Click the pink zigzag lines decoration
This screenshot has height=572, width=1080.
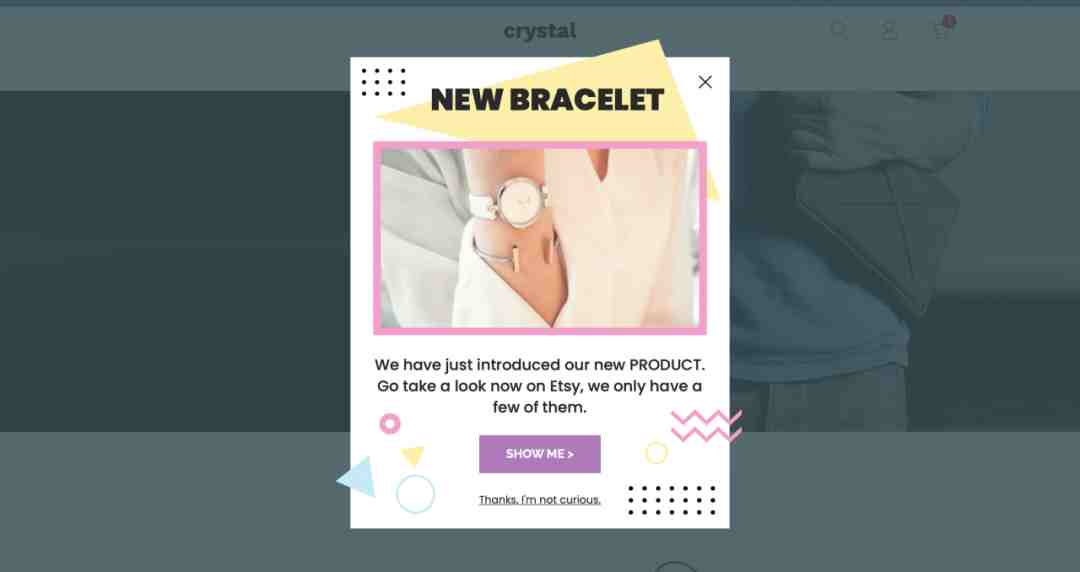tap(706, 426)
